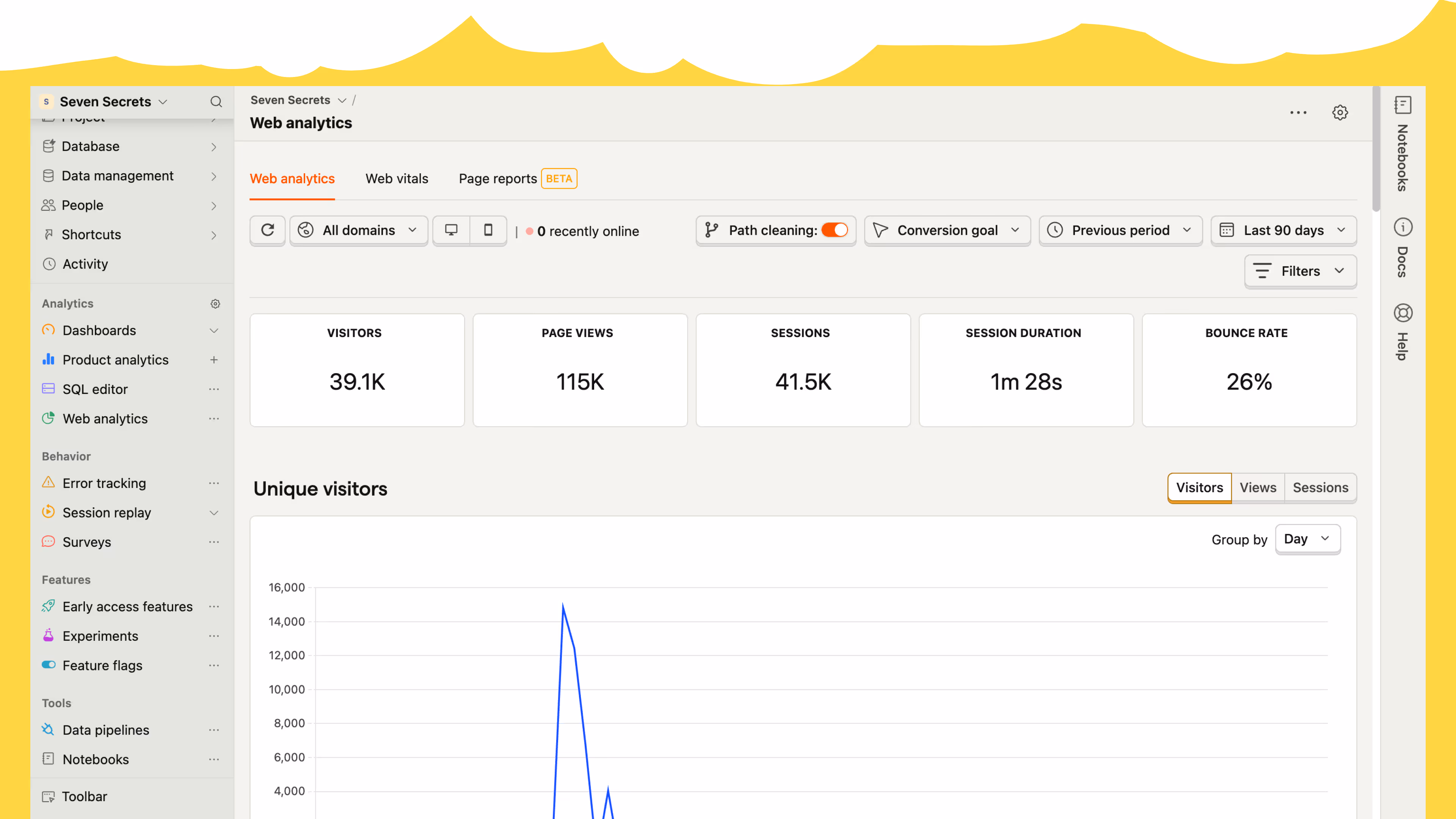Expand the Filters dropdown
This screenshot has width=1456, height=819.
[x=1300, y=271]
